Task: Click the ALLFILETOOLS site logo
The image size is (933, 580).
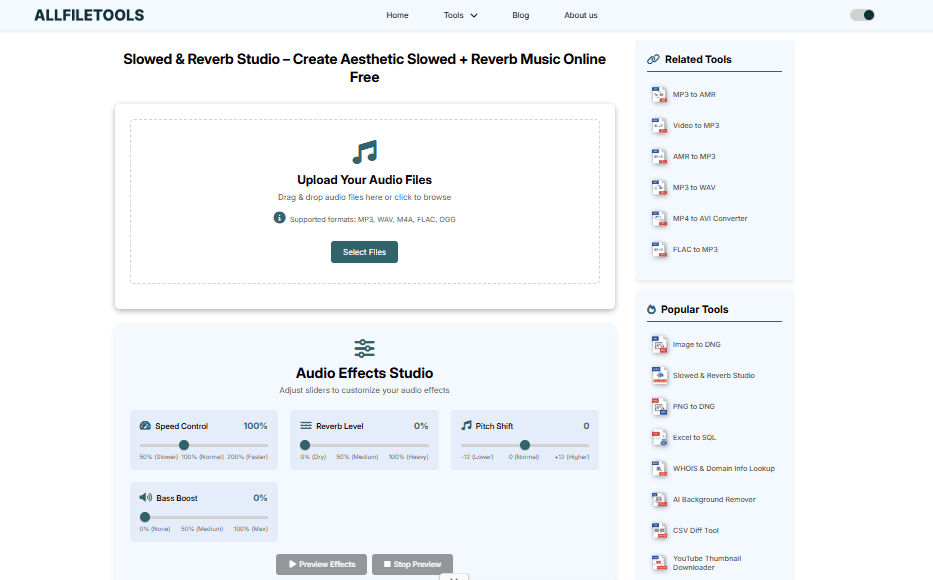Action: pos(89,15)
